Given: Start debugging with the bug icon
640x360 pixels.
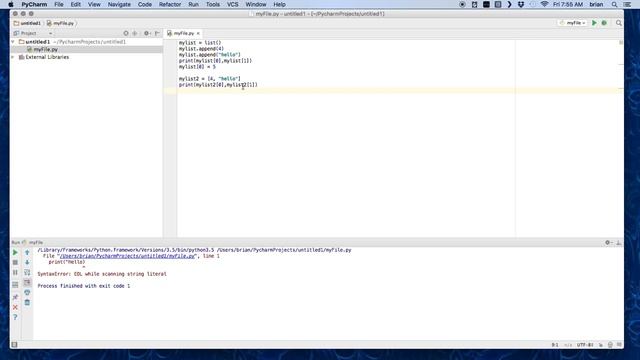Looking at the screenshot, I should point(604,23).
